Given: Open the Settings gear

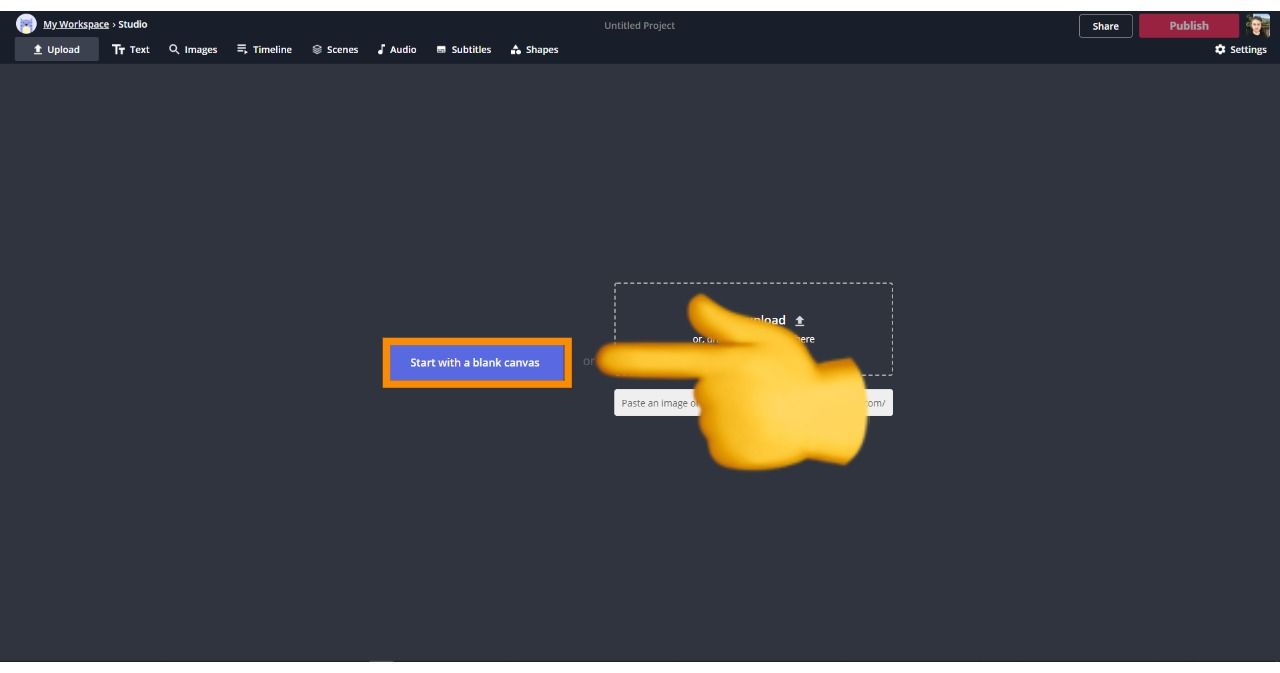Looking at the screenshot, I should tap(1240, 50).
